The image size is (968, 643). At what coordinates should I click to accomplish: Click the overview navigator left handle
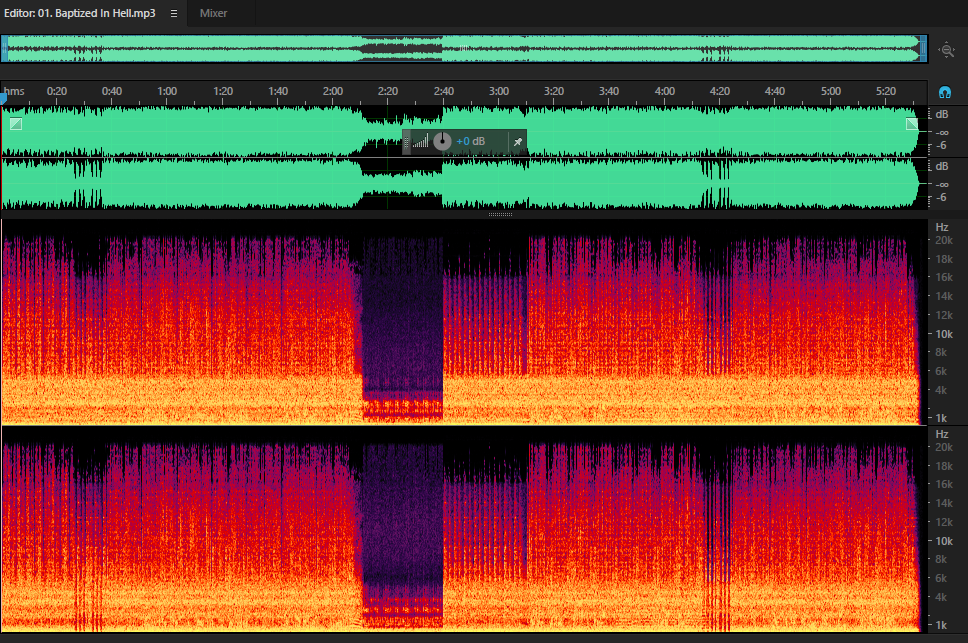[4, 49]
